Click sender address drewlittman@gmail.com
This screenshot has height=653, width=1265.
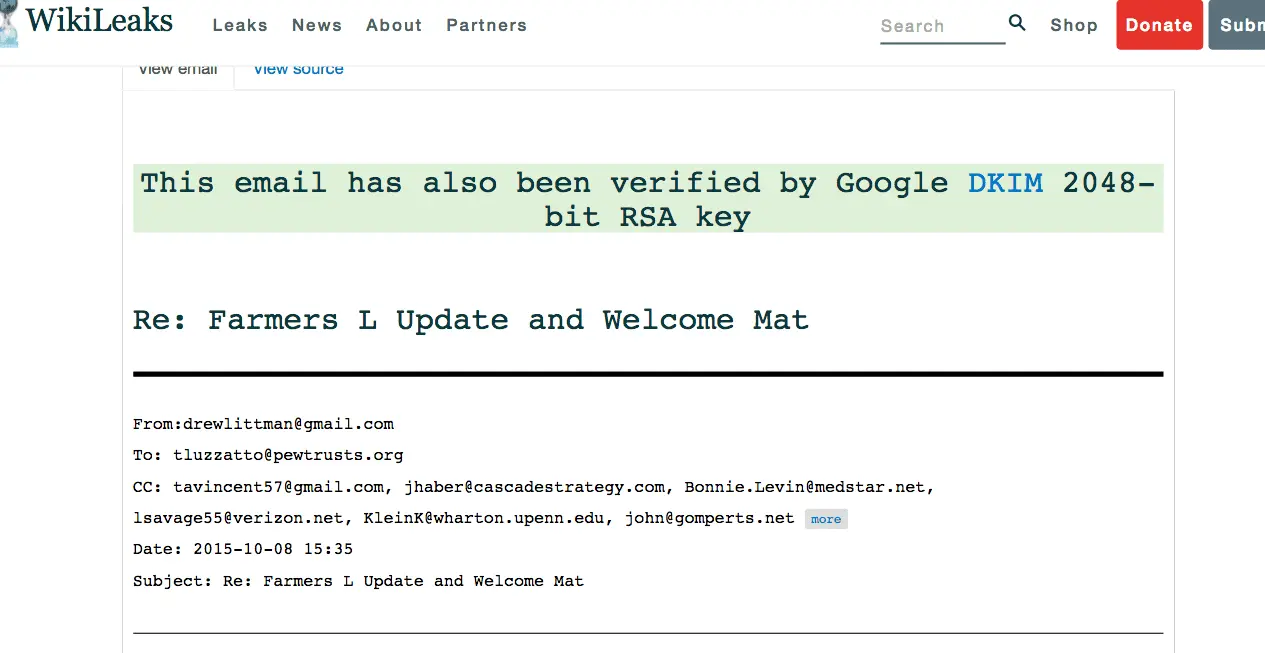click(288, 424)
